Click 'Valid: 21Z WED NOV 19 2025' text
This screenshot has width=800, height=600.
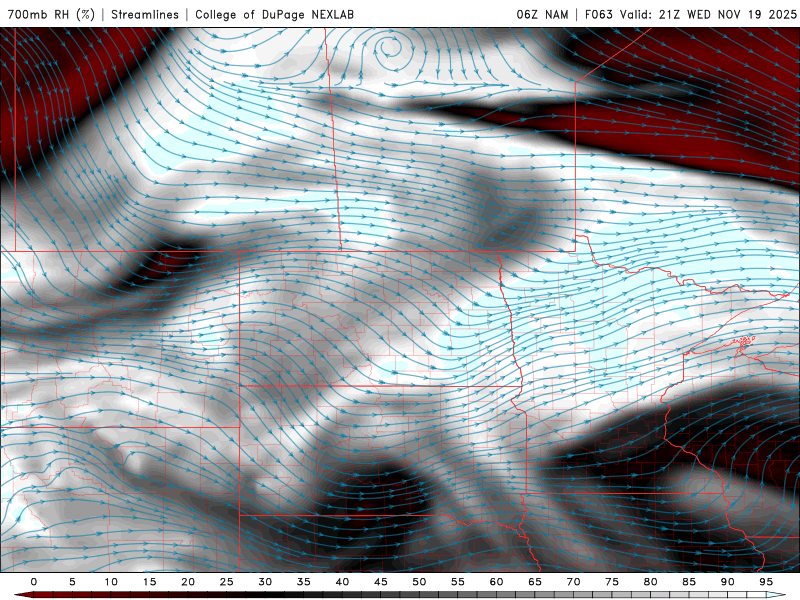pyautogui.click(x=708, y=14)
